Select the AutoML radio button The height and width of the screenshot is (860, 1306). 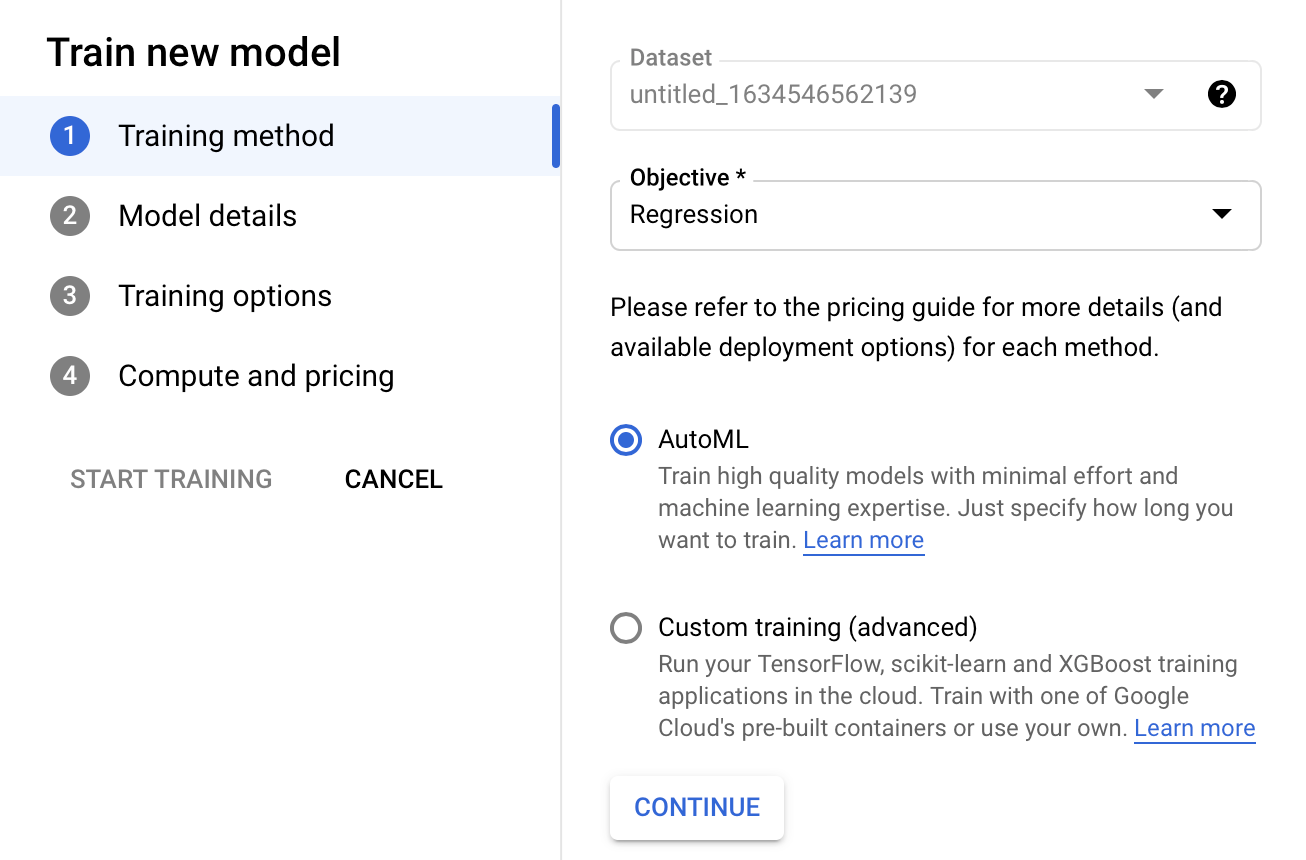pyautogui.click(x=626, y=440)
